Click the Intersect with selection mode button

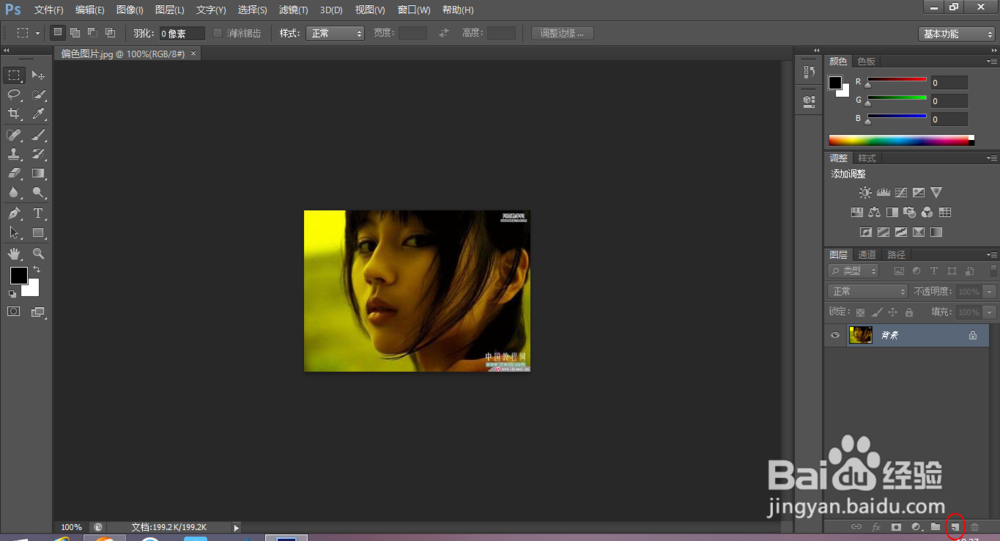(110, 33)
